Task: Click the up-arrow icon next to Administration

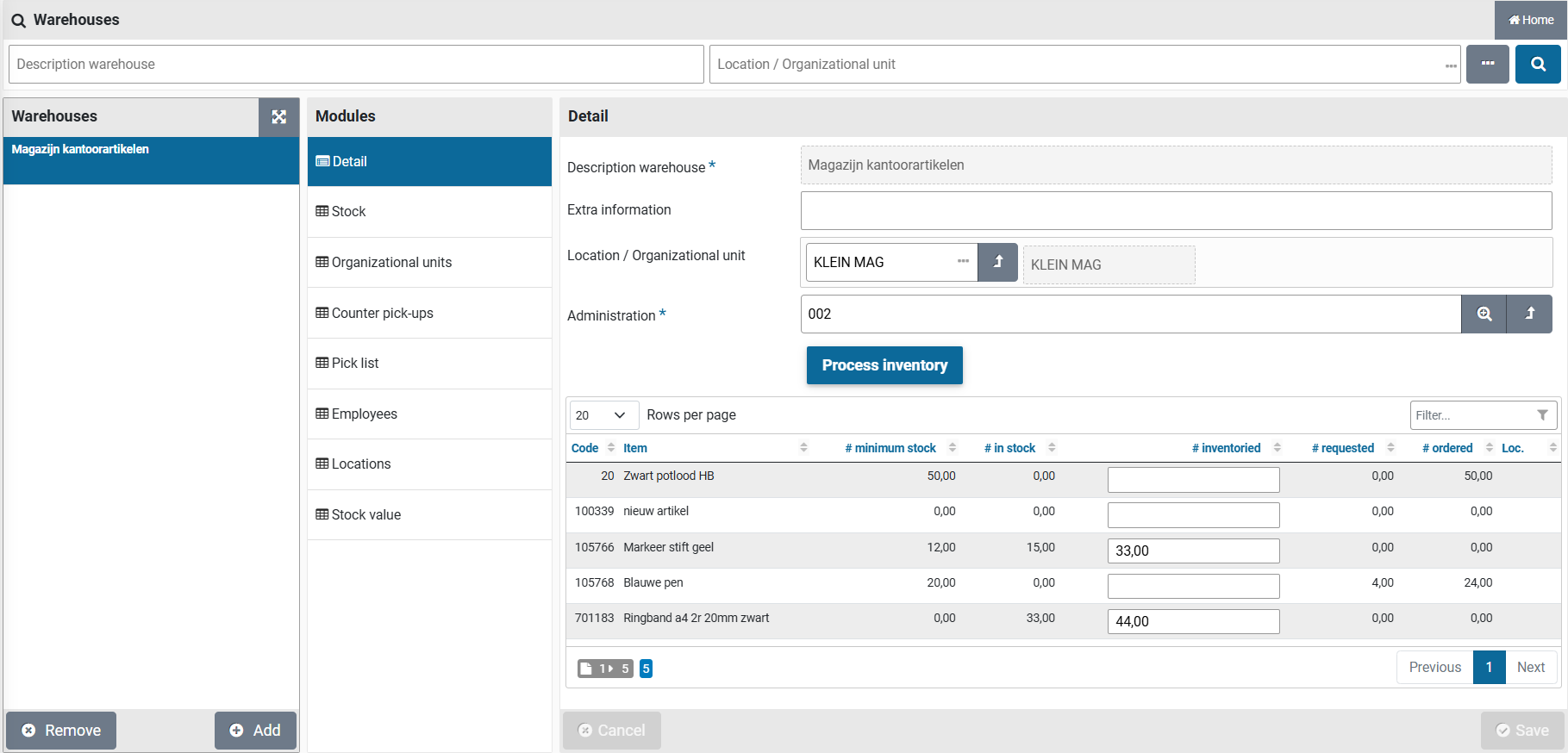Action: click(x=1529, y=314)
